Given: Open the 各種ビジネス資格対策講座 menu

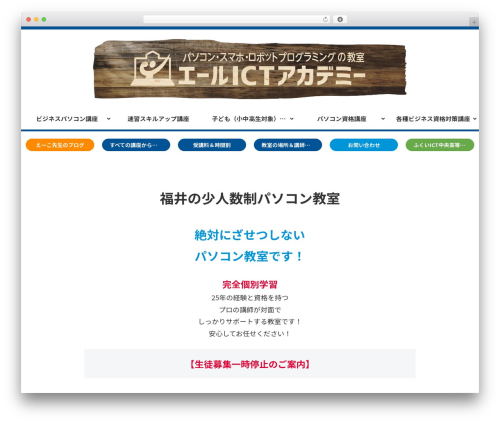Looking at the screenshot, I should (433, 119).
